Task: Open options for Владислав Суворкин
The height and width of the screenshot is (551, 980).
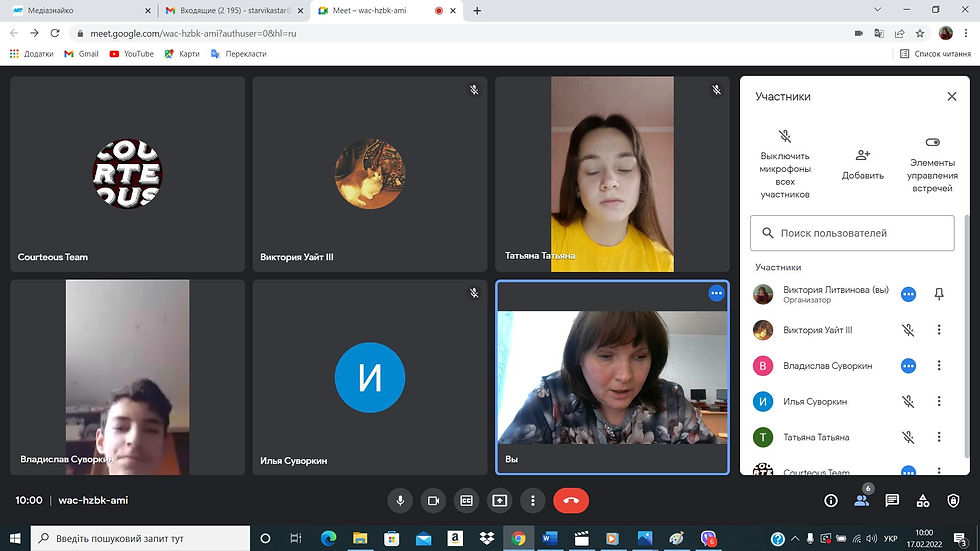Action: [x=939, y=365]
